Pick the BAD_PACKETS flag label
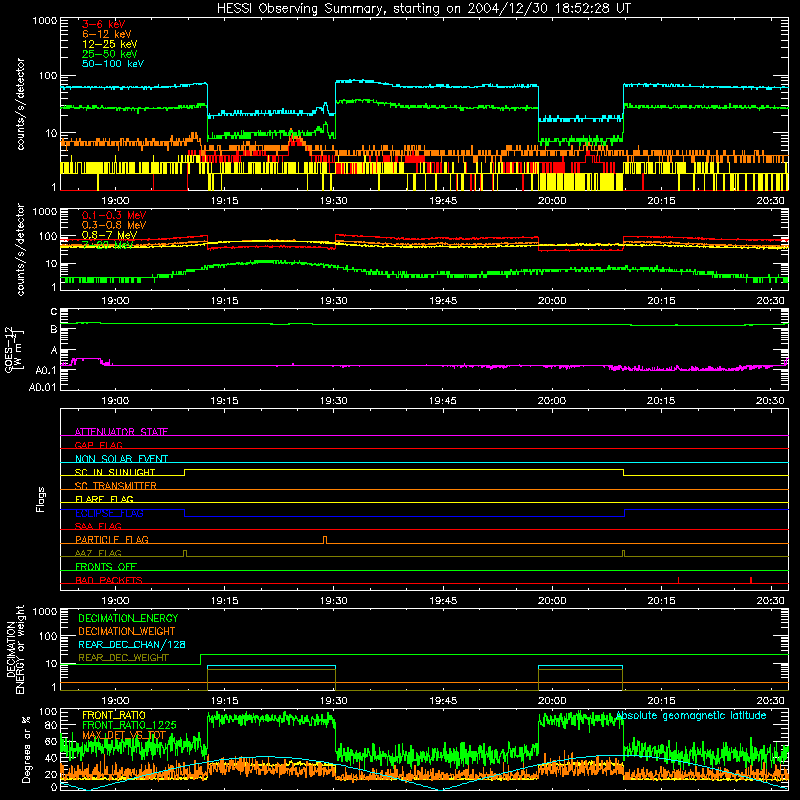The width and height of the screenshot is (800, 800). point(109,580)
